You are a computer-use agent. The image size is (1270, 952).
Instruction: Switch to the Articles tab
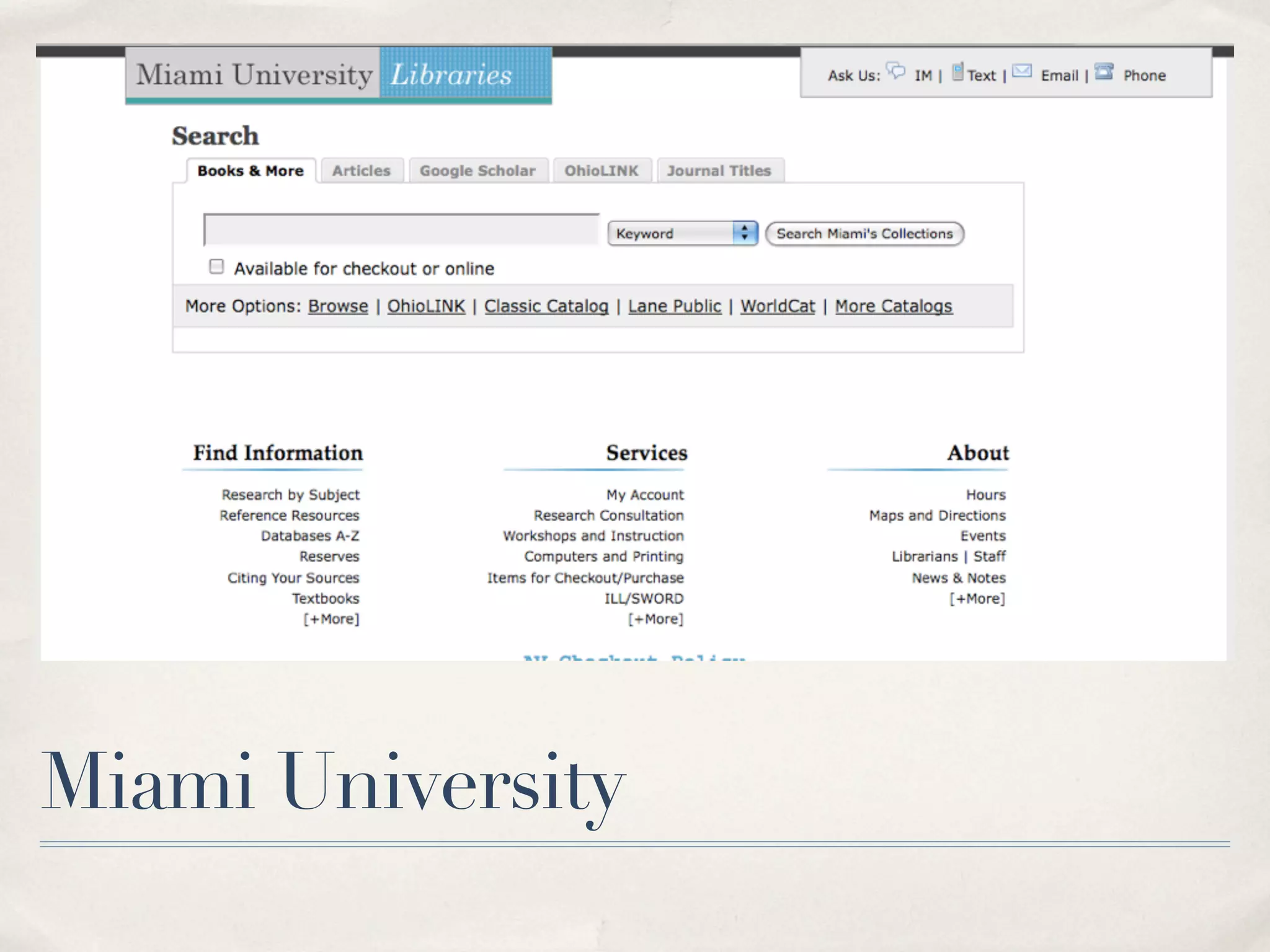362,170
